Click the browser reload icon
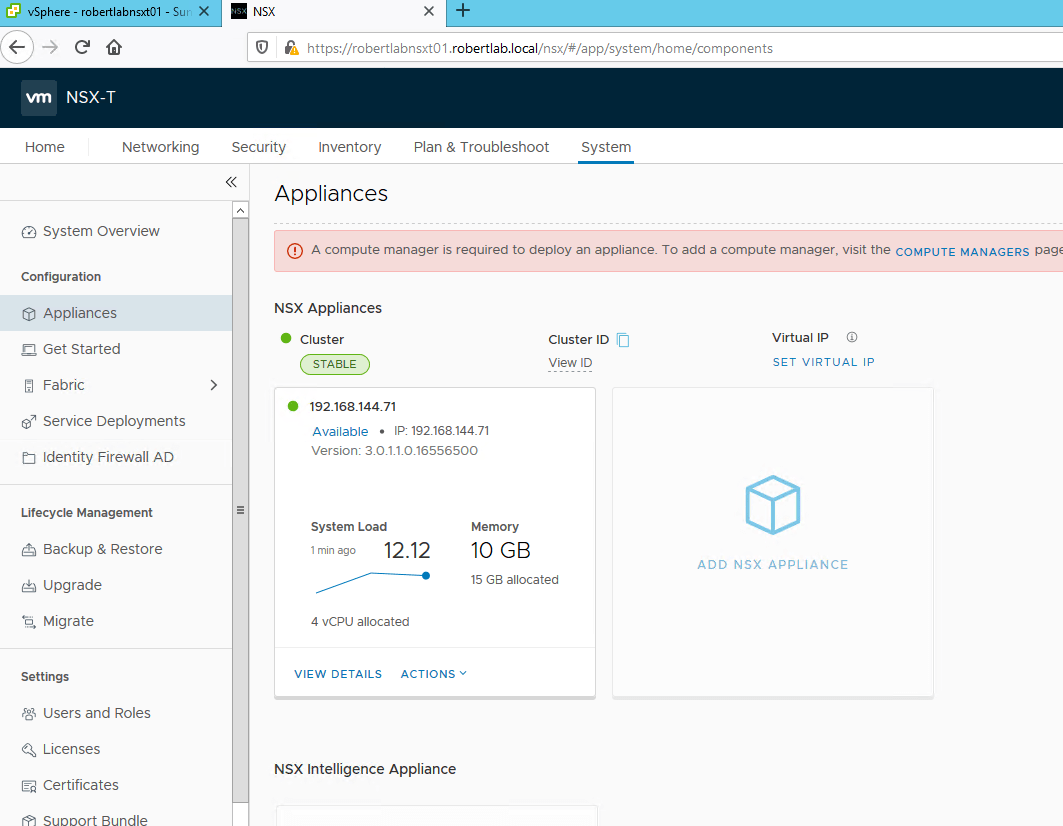 point(83,47)
